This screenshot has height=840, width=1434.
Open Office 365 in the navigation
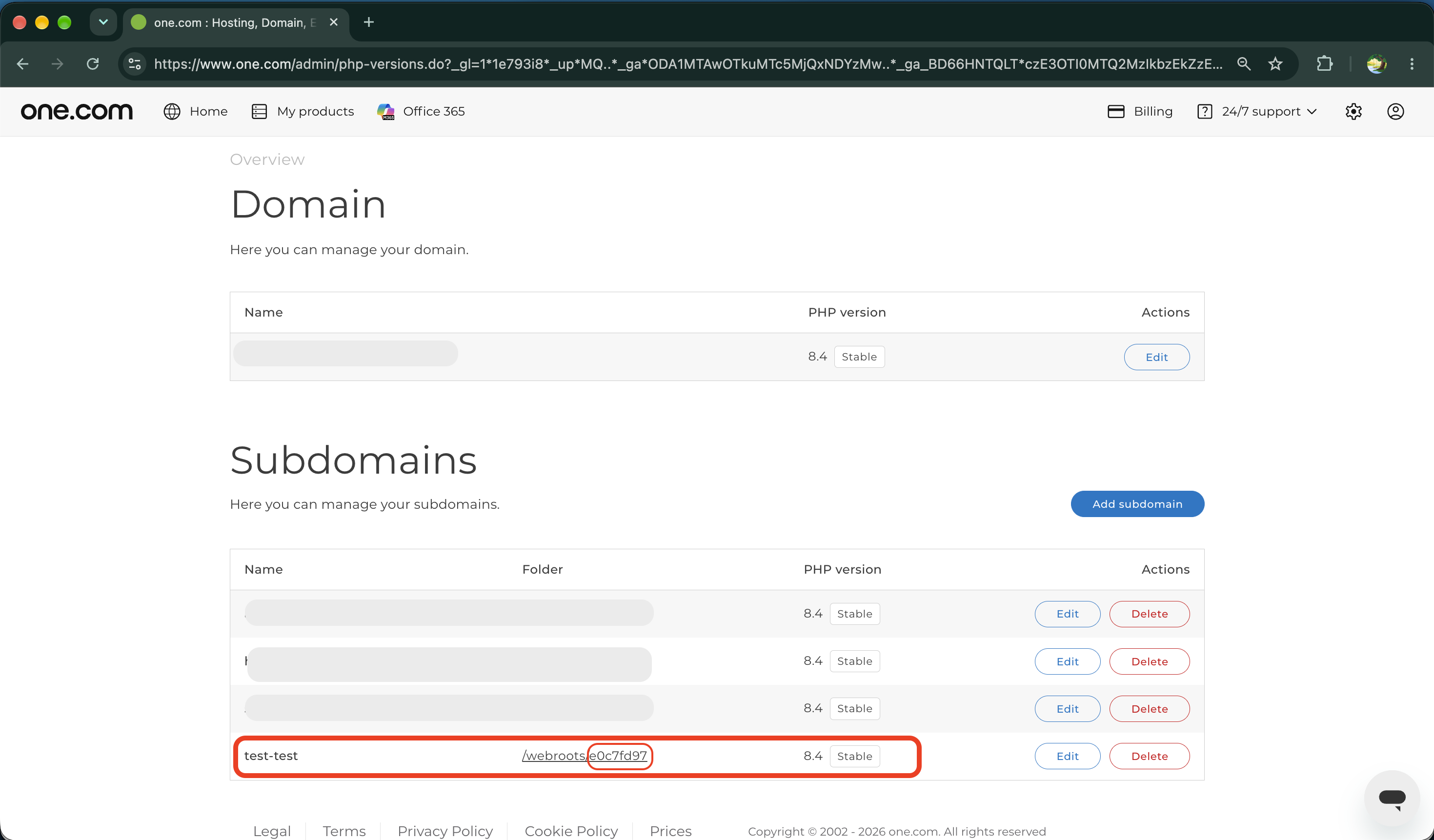click(421, 112)
